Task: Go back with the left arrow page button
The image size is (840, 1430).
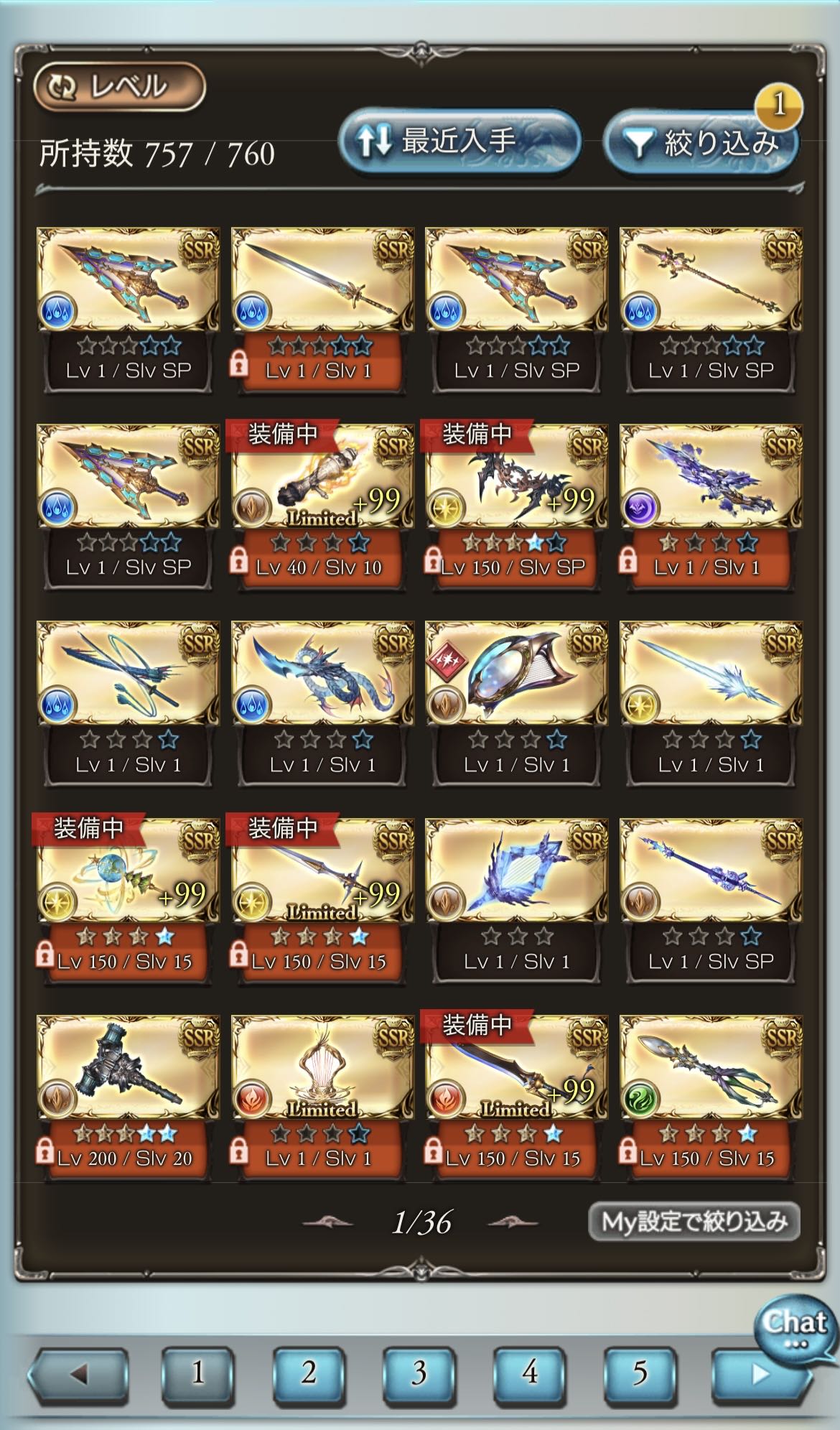Action: [x=78, y=1374]
